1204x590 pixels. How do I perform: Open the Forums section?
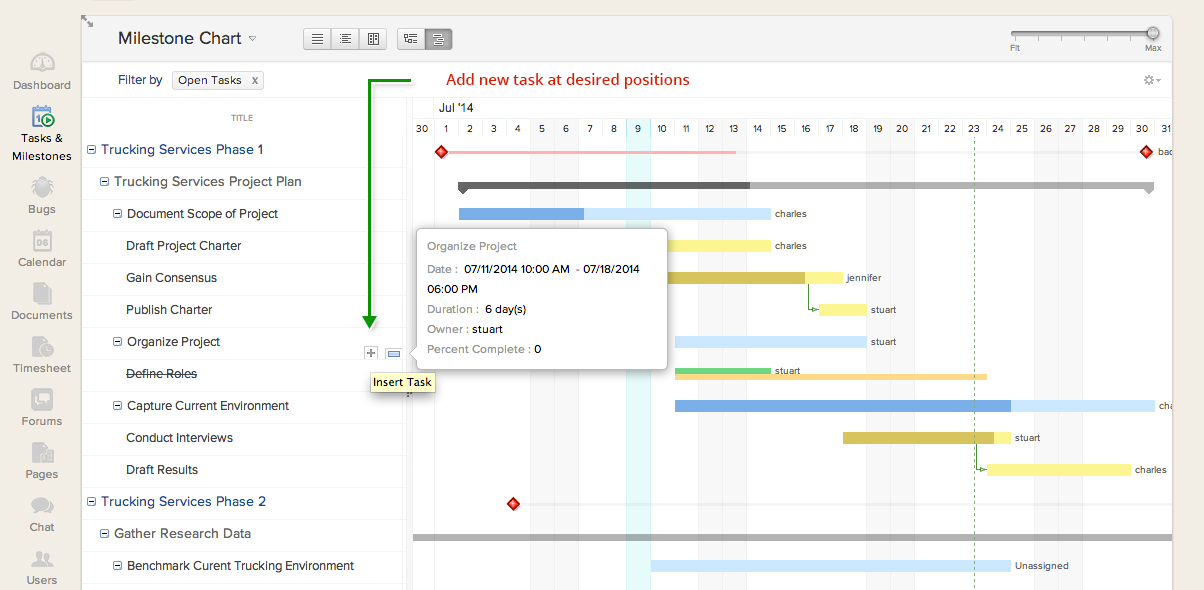pos(41,407)
